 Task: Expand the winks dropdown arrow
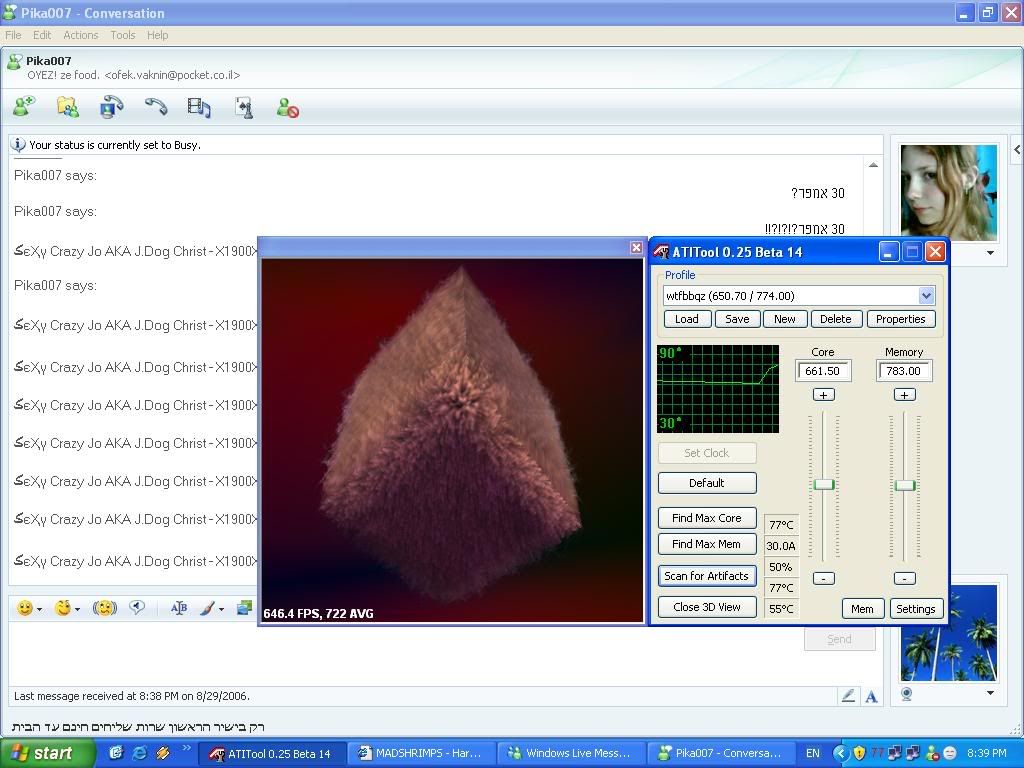(x=78, y=609)
